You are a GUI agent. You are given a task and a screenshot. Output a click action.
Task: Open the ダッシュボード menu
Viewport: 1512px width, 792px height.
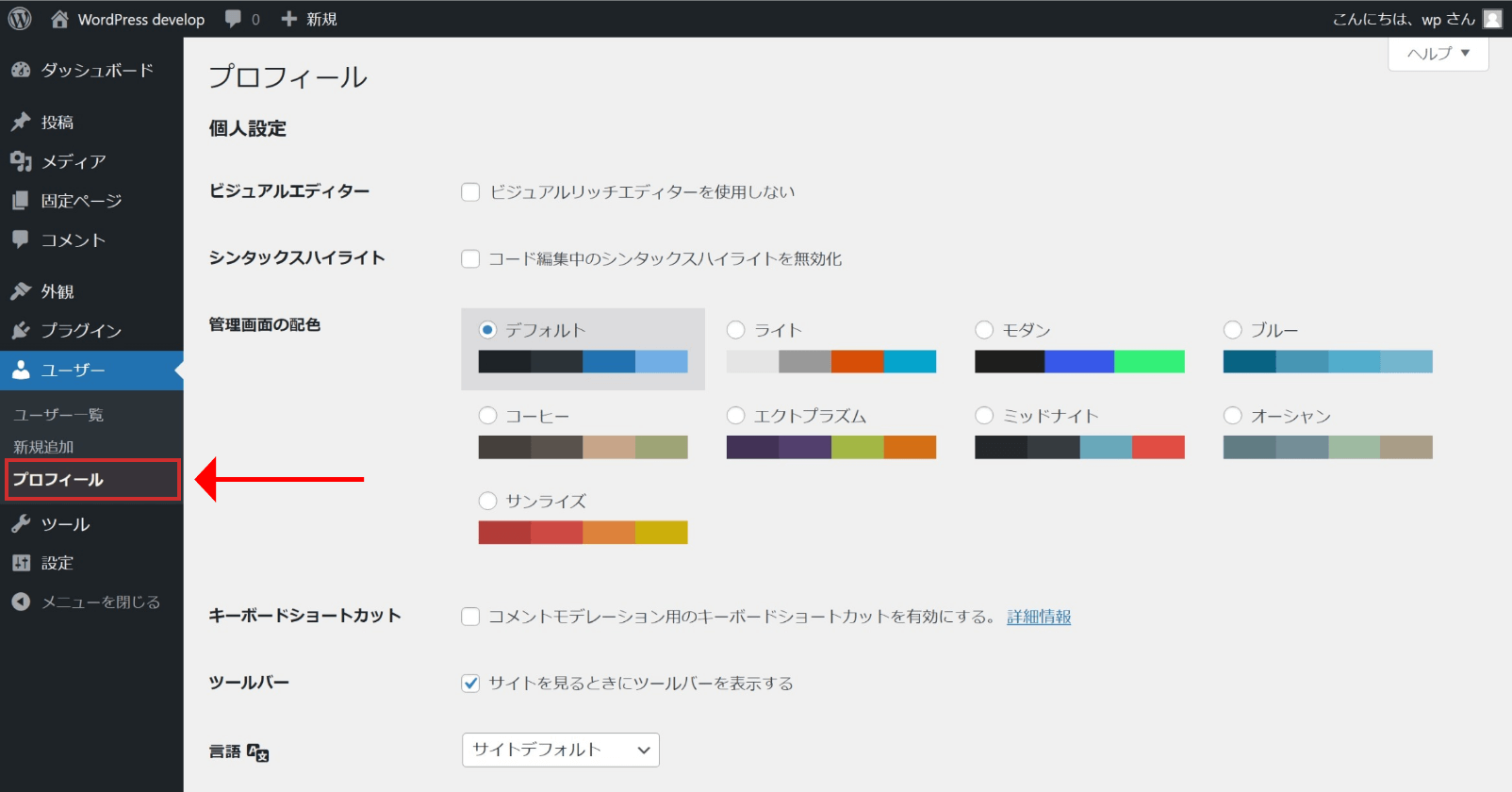tap(91, 70)
